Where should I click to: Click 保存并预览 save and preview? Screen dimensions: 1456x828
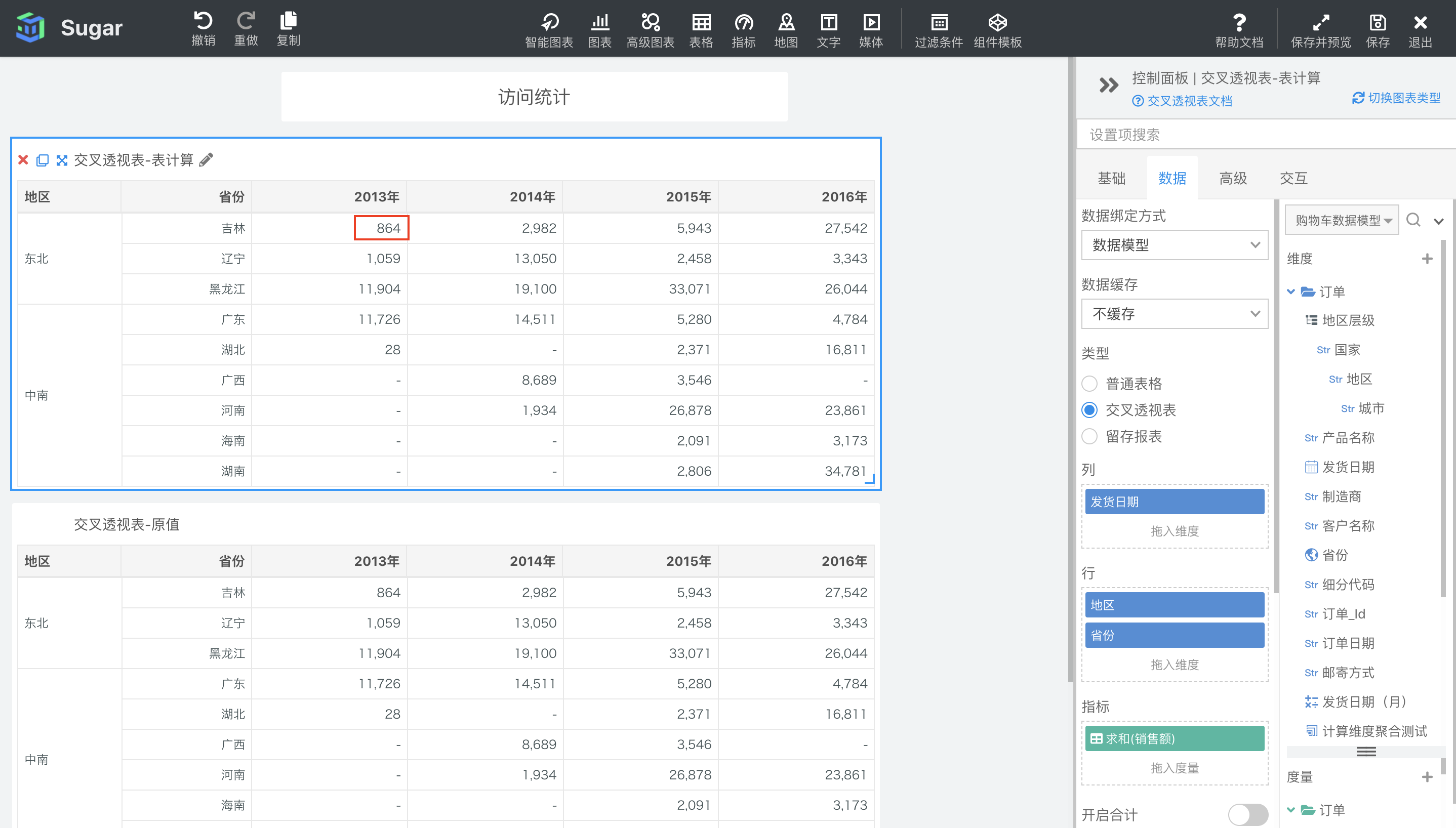1321,30
